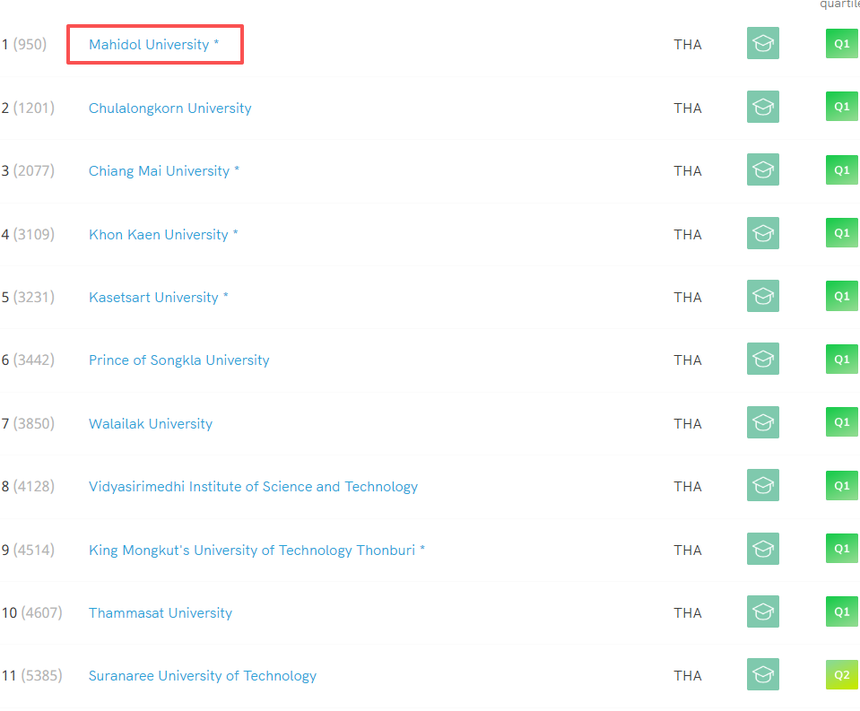The width and height of the screenshot is (860, 711).
Task: Click the Q1 badge for Mahidol University
Action: 841,44
